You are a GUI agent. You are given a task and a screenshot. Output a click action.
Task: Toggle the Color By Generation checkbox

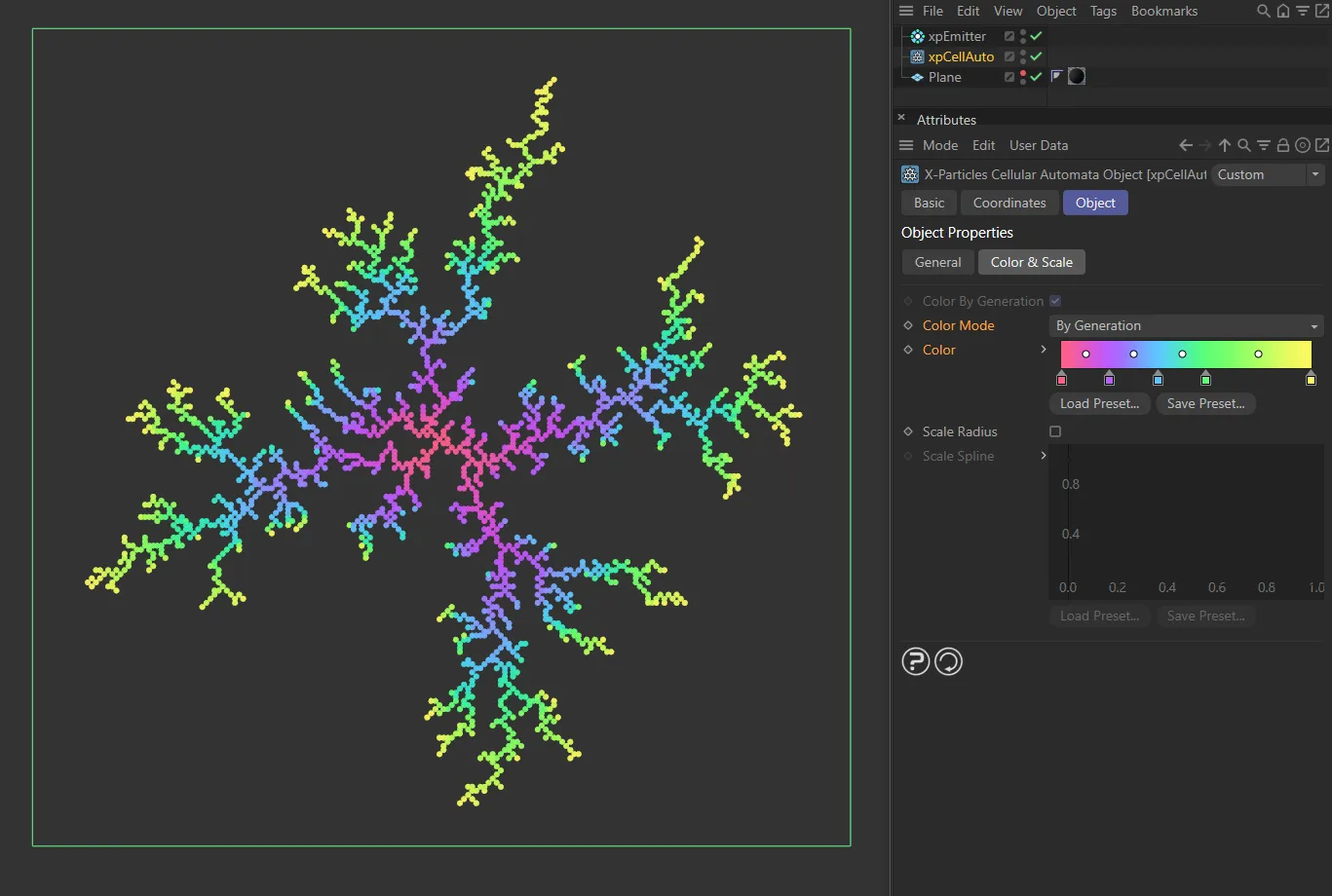1054,301
